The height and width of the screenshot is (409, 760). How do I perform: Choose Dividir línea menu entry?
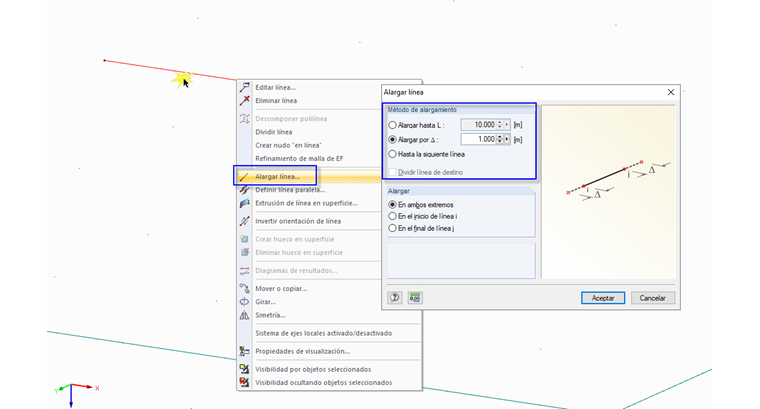coord(274,132)
